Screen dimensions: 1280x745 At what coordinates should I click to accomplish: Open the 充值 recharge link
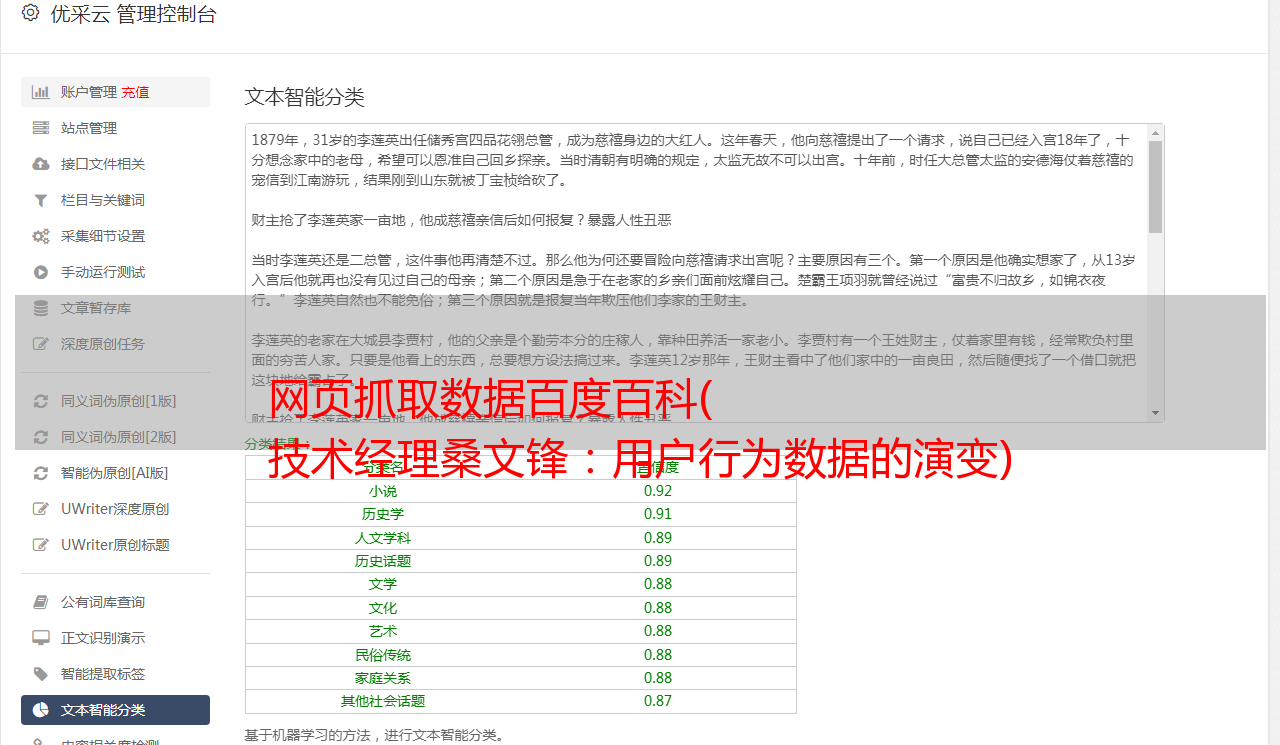[x=135, y=92]
